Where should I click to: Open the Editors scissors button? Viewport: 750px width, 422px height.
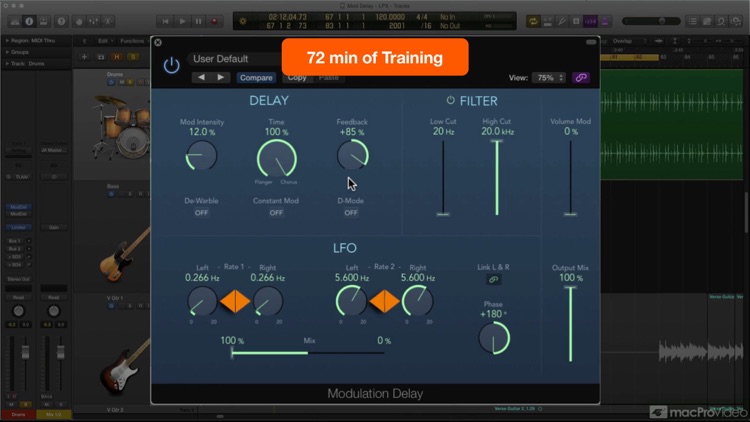coord(108,22)
